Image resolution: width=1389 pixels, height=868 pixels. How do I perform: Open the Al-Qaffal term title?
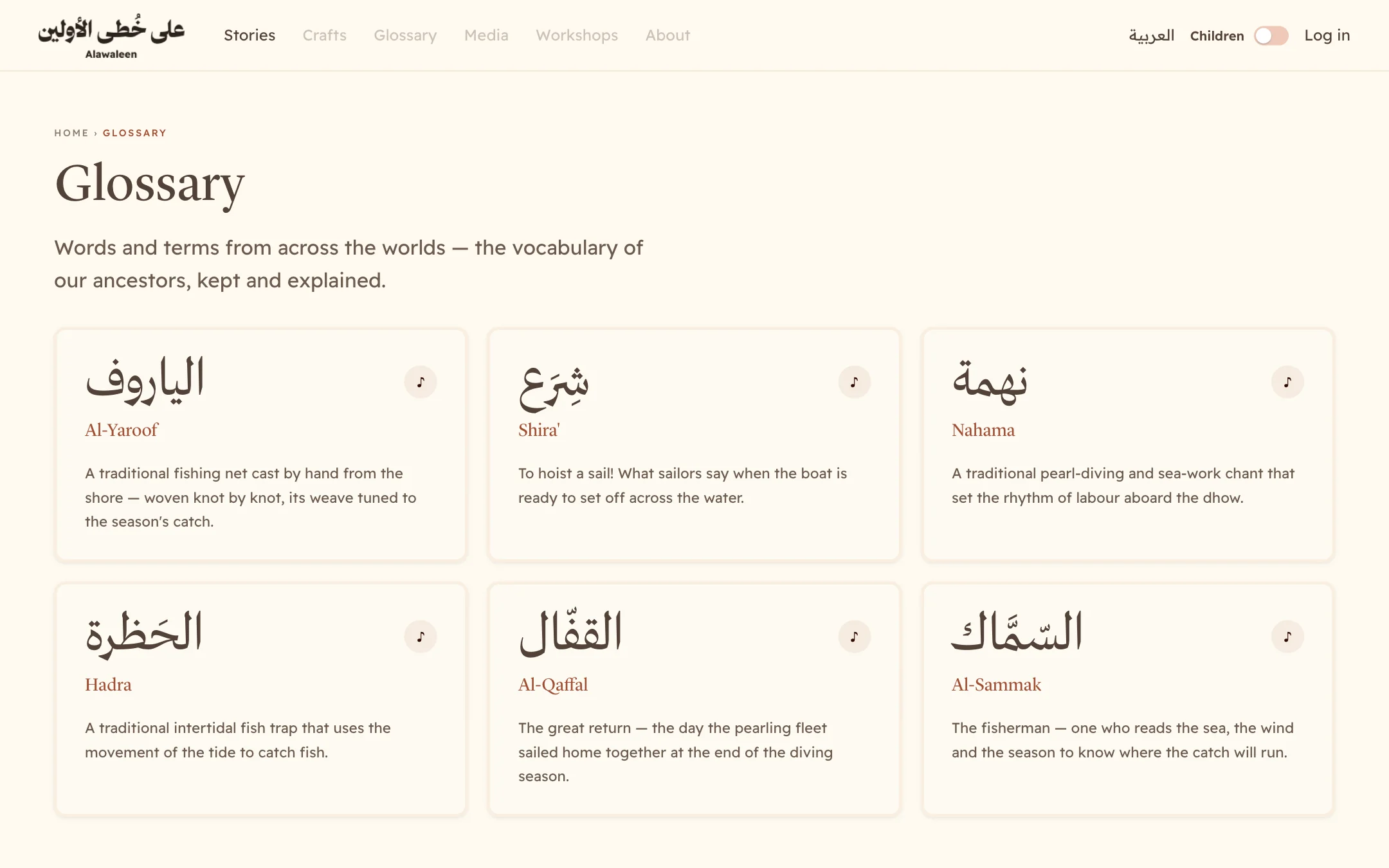553,684
